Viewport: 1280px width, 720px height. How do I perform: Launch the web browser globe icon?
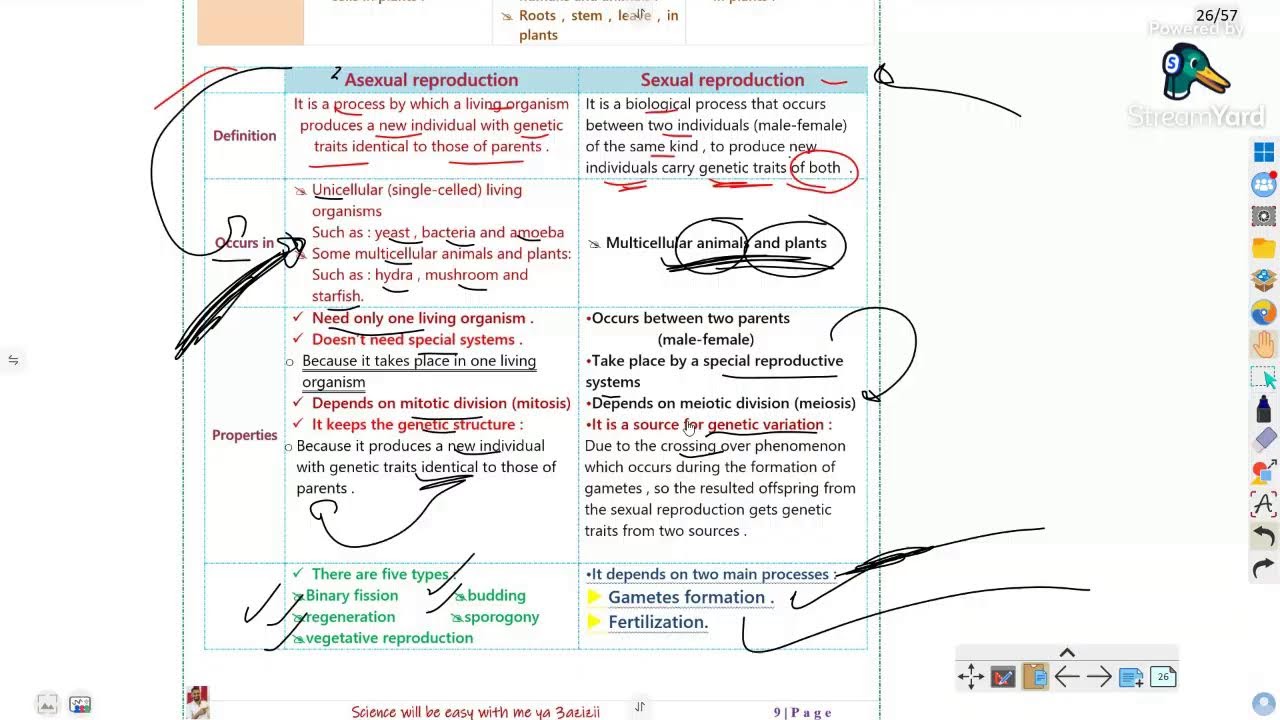click(x=1264, y=313)
